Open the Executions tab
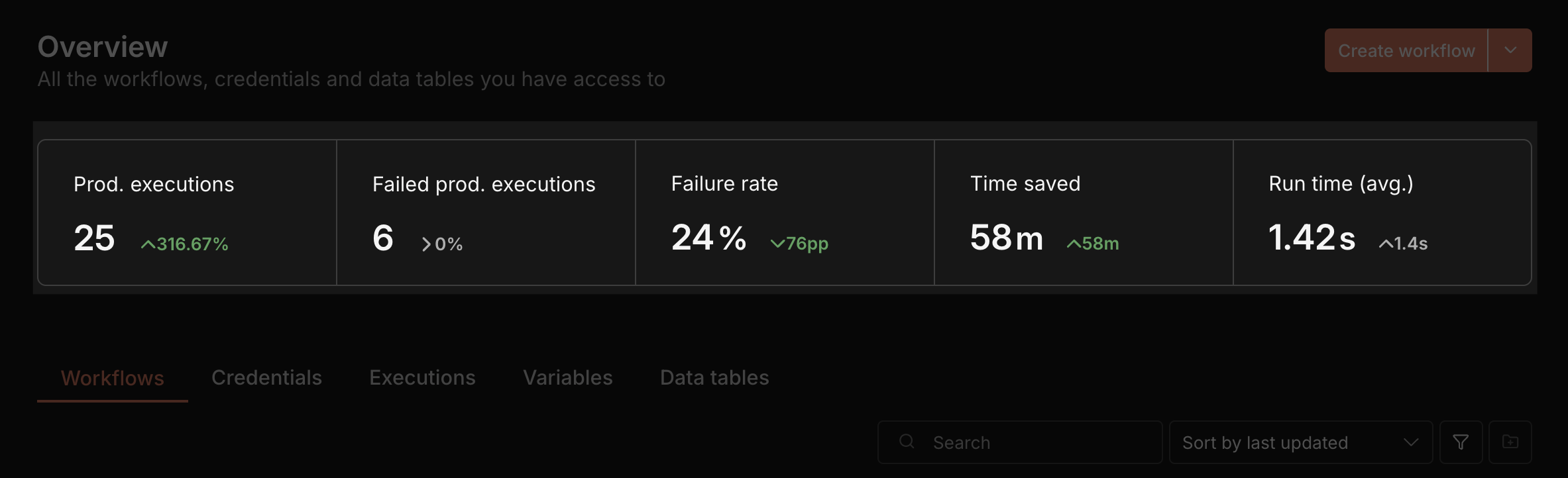1568x478 pixels. 422,378
